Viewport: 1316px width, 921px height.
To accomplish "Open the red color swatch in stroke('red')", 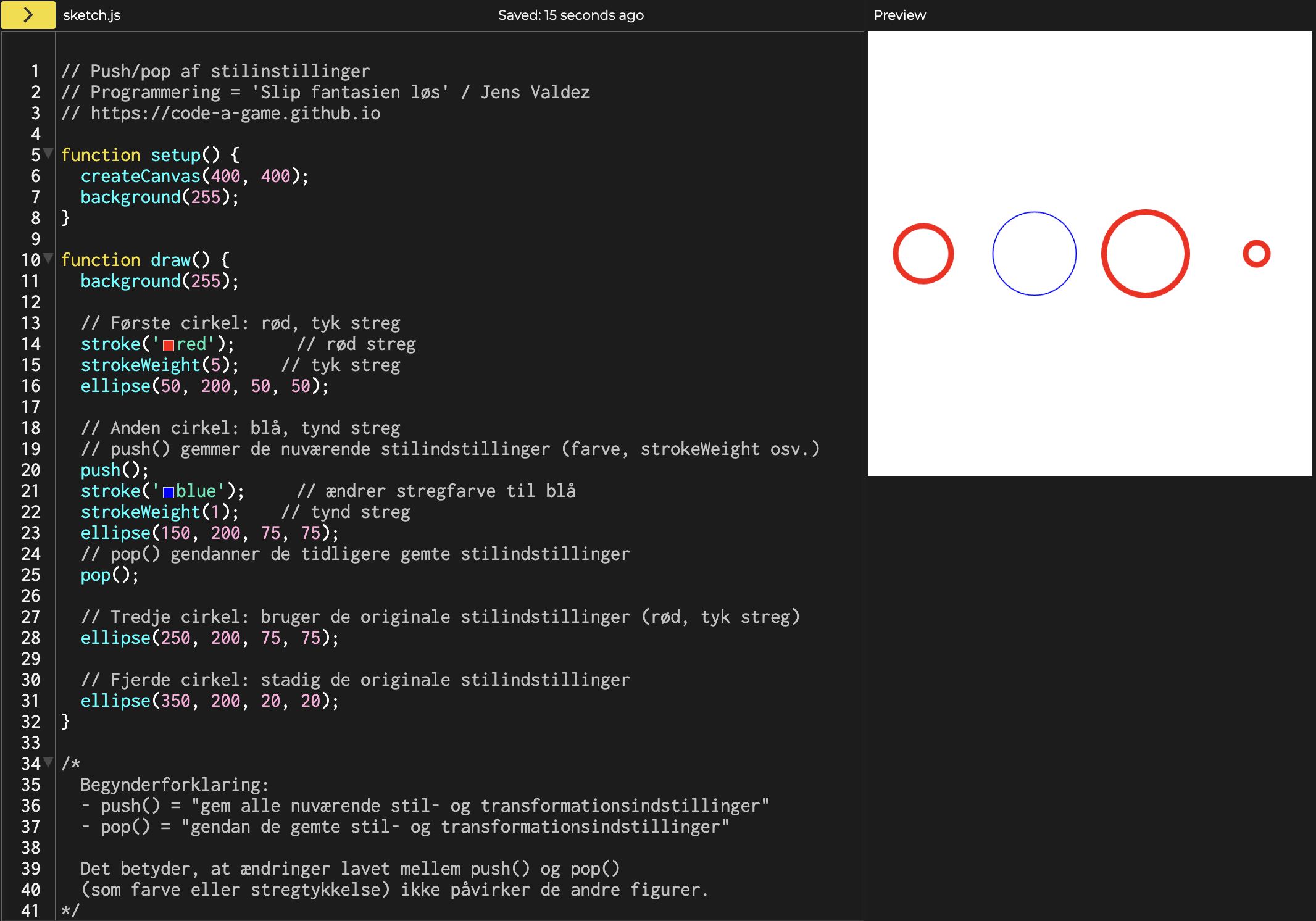I will [x=168, y=345].
